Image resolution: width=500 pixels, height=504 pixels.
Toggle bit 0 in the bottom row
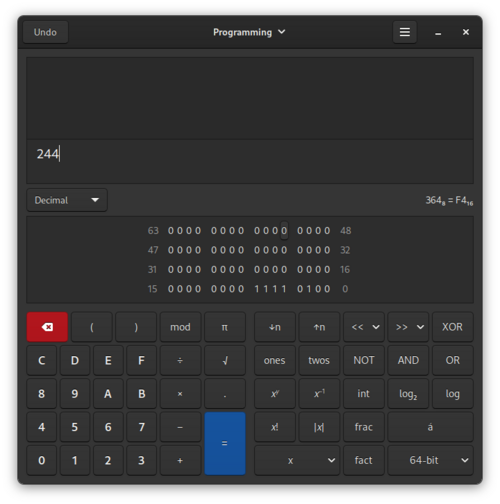coord(327,289)
